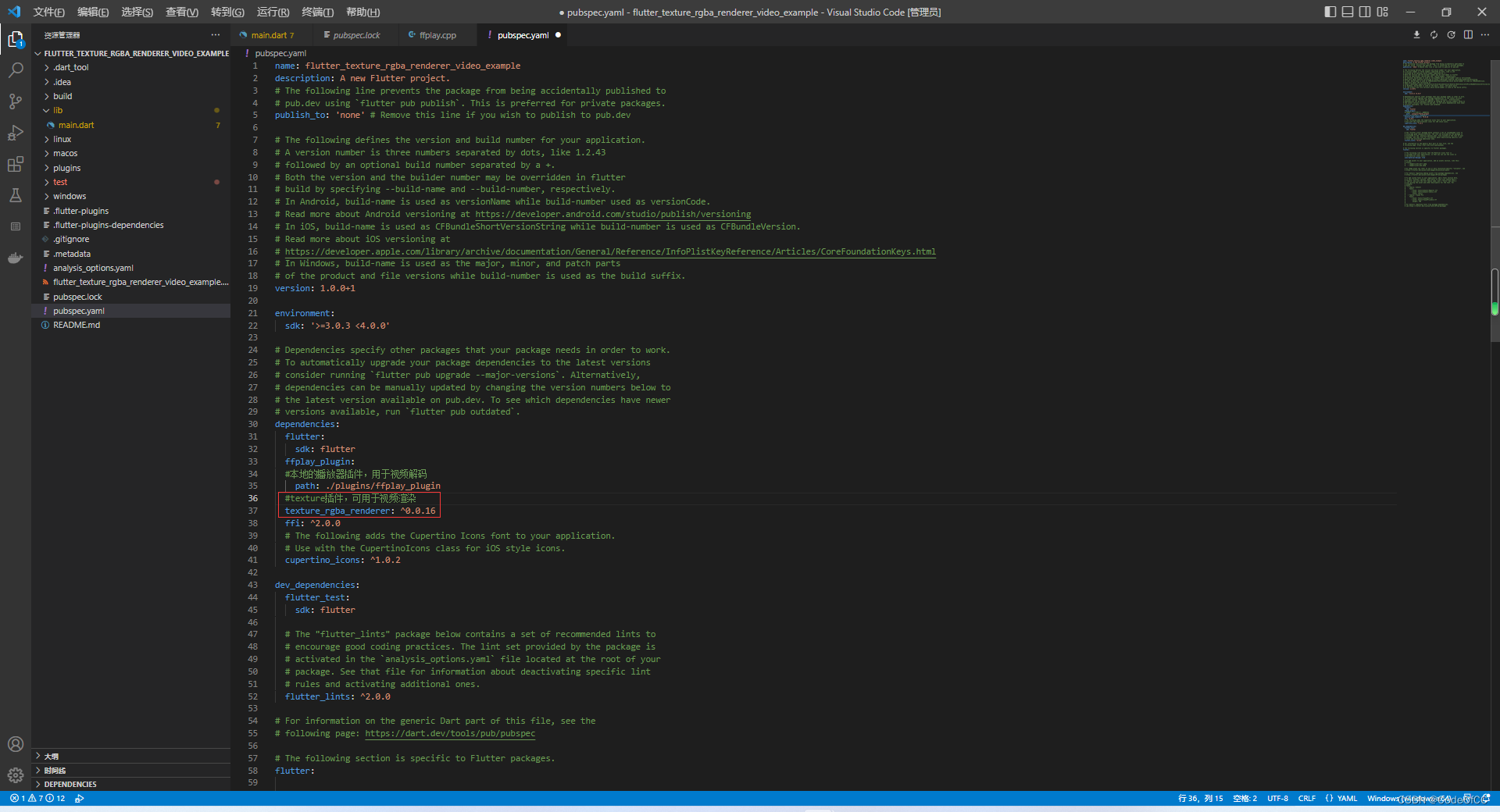Open the 终端(T) menu
This screenshot has height=812, width=1500.
pos(318,12)
